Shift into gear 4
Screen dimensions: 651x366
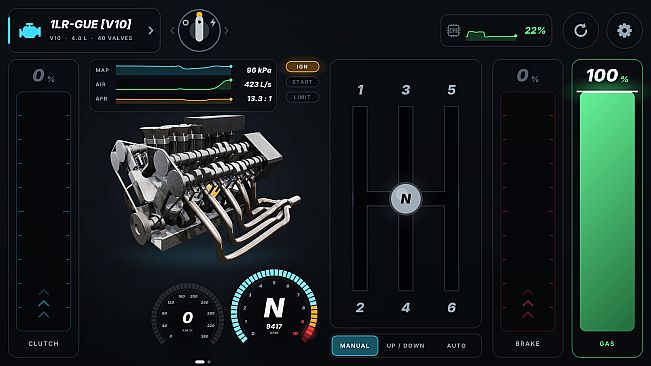click(406, 307)
